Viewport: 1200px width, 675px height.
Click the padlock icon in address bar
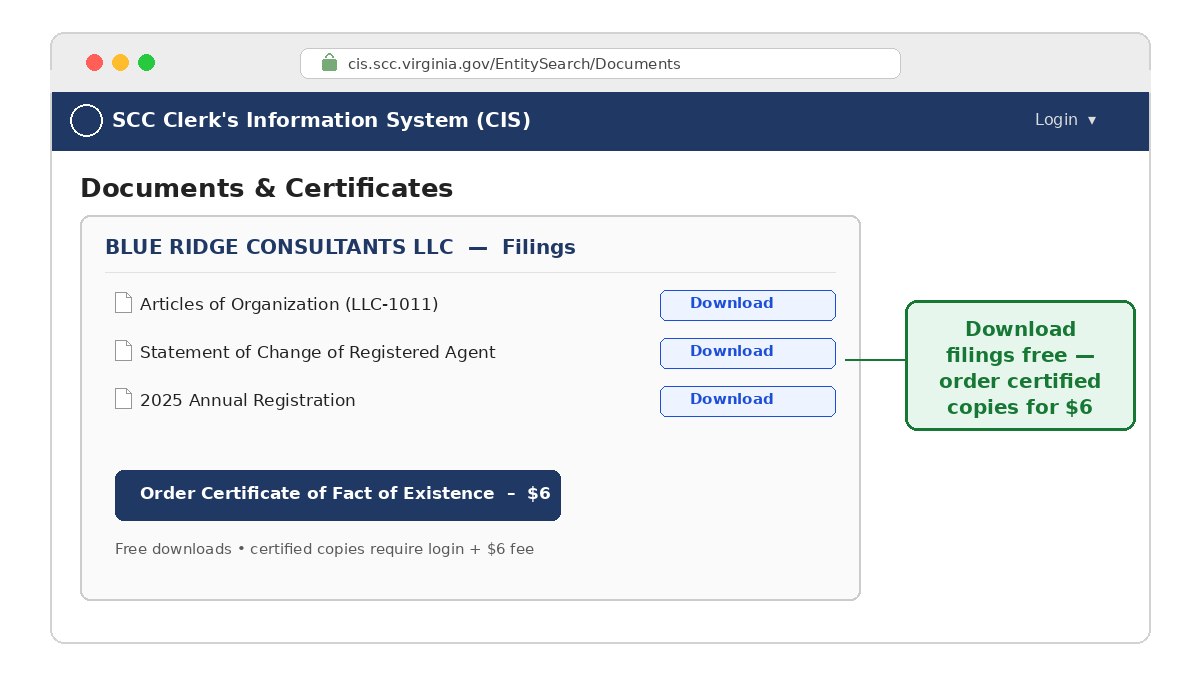click(x=329, y=62)
